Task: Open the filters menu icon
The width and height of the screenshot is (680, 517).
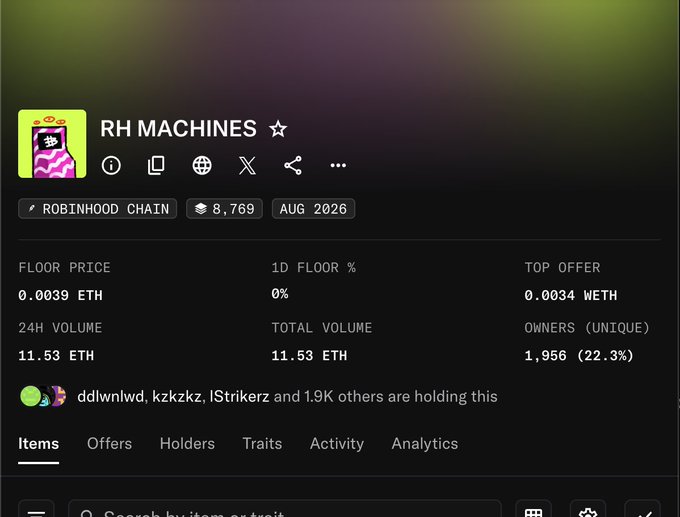Action: 36,511
